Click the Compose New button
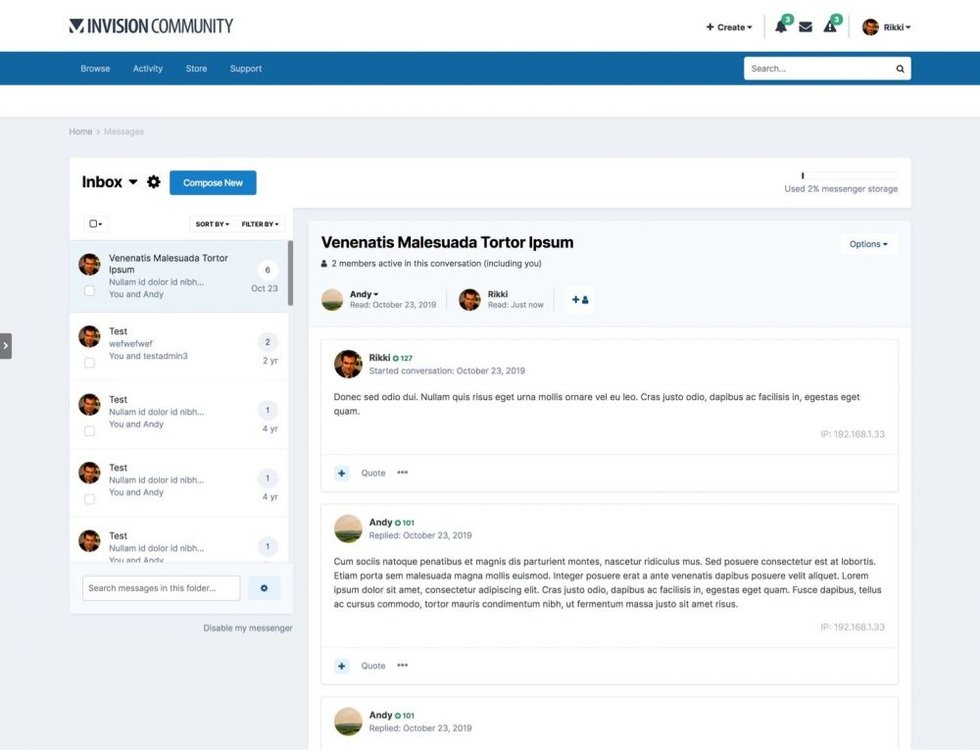Viewport: 980px width, 750px height. click(213, 183)
